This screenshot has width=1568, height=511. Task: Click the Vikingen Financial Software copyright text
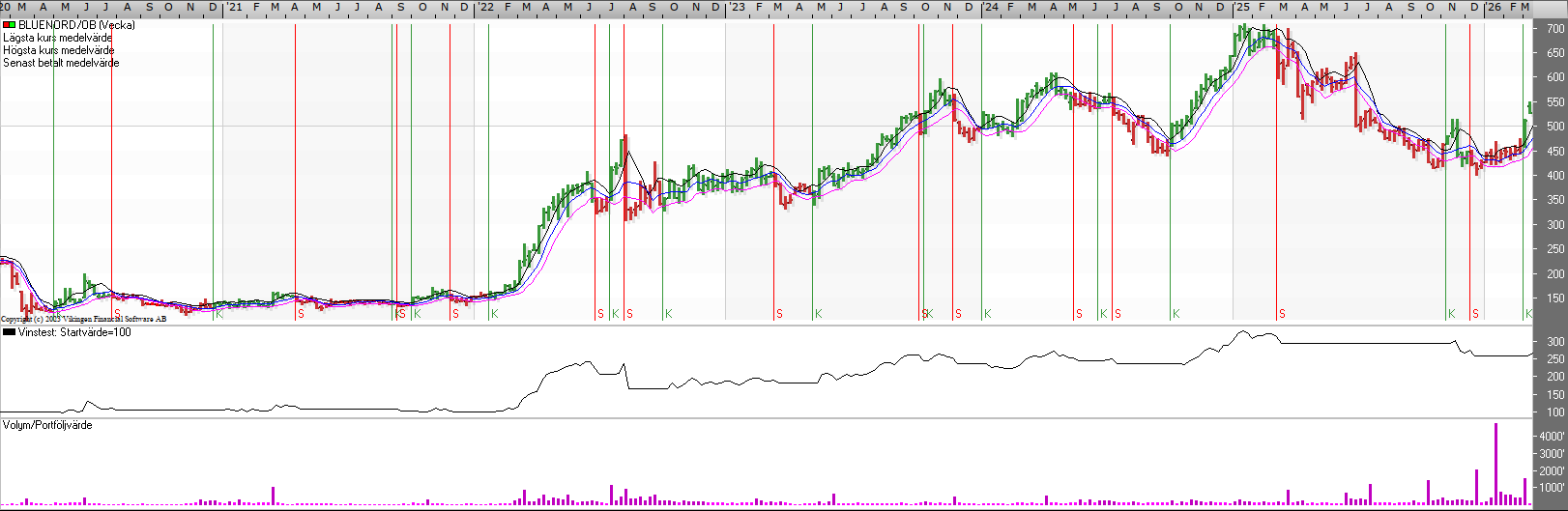coord(84,319)
